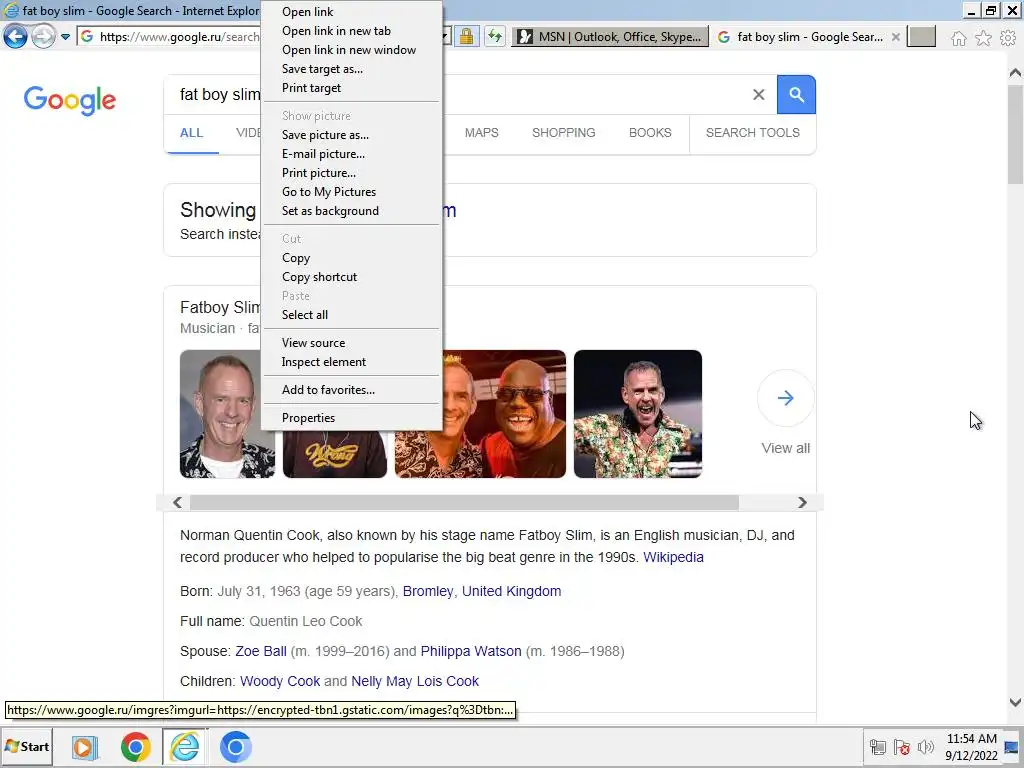
Task: Open the media player taskbar icon
Action: pos(84,747)
